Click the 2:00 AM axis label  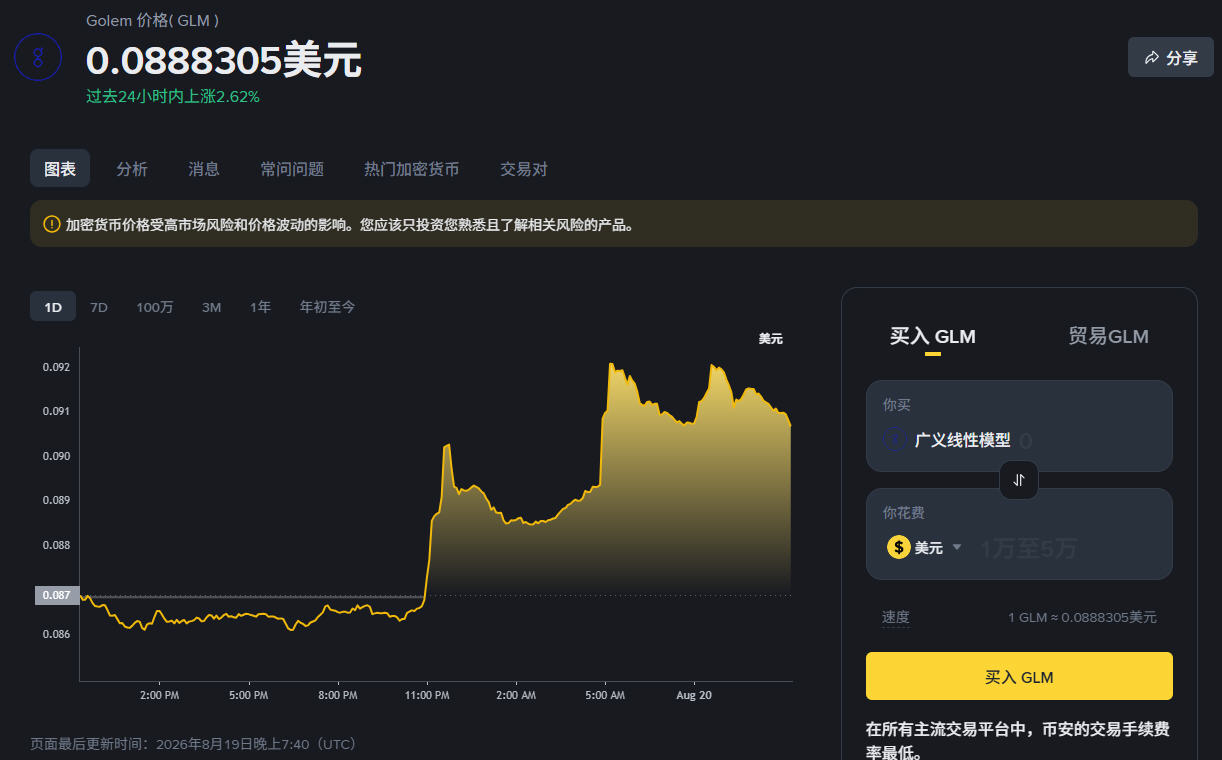pyautogui.click(x=516, y=694)
